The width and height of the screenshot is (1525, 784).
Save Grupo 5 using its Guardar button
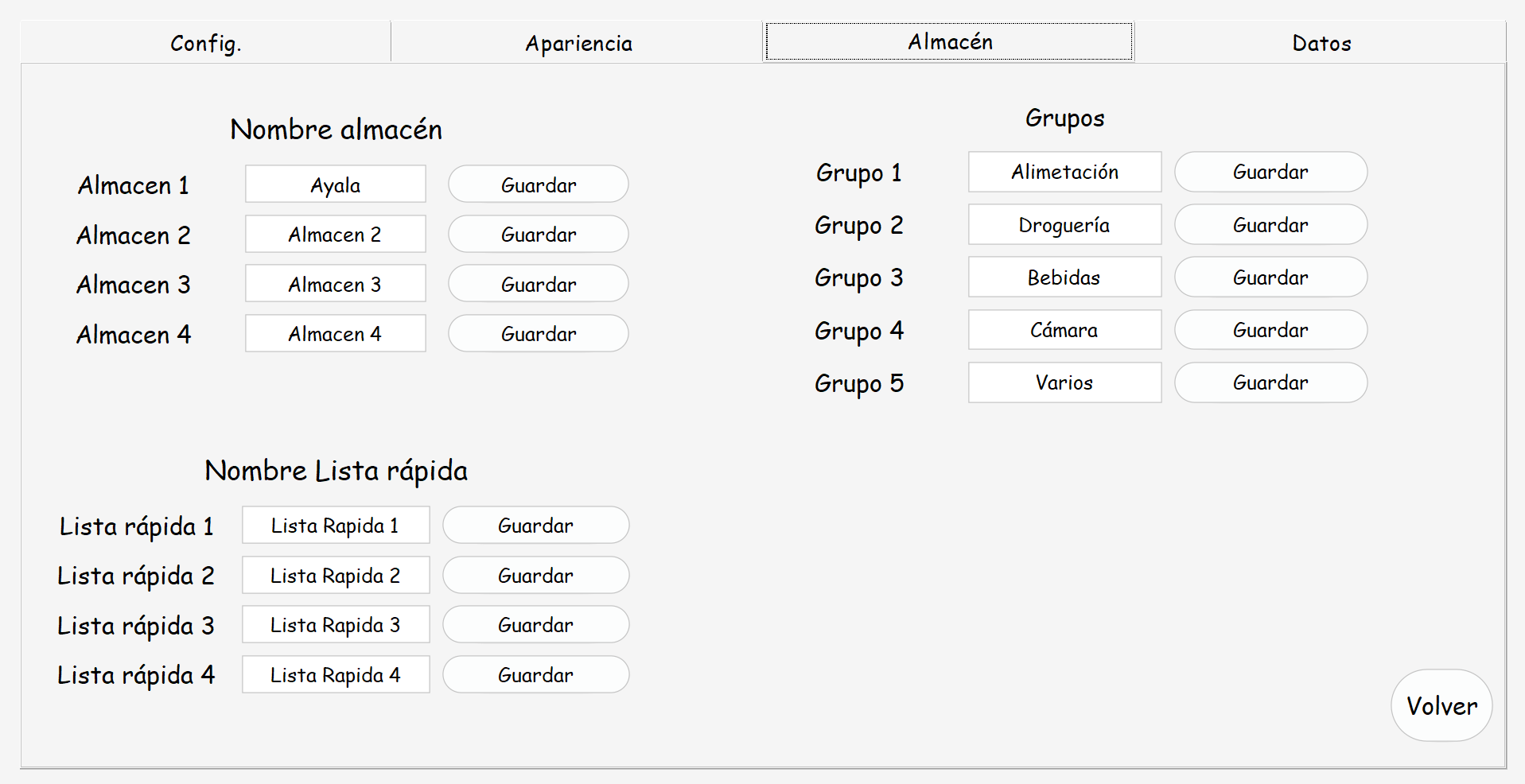[1270, 382]
